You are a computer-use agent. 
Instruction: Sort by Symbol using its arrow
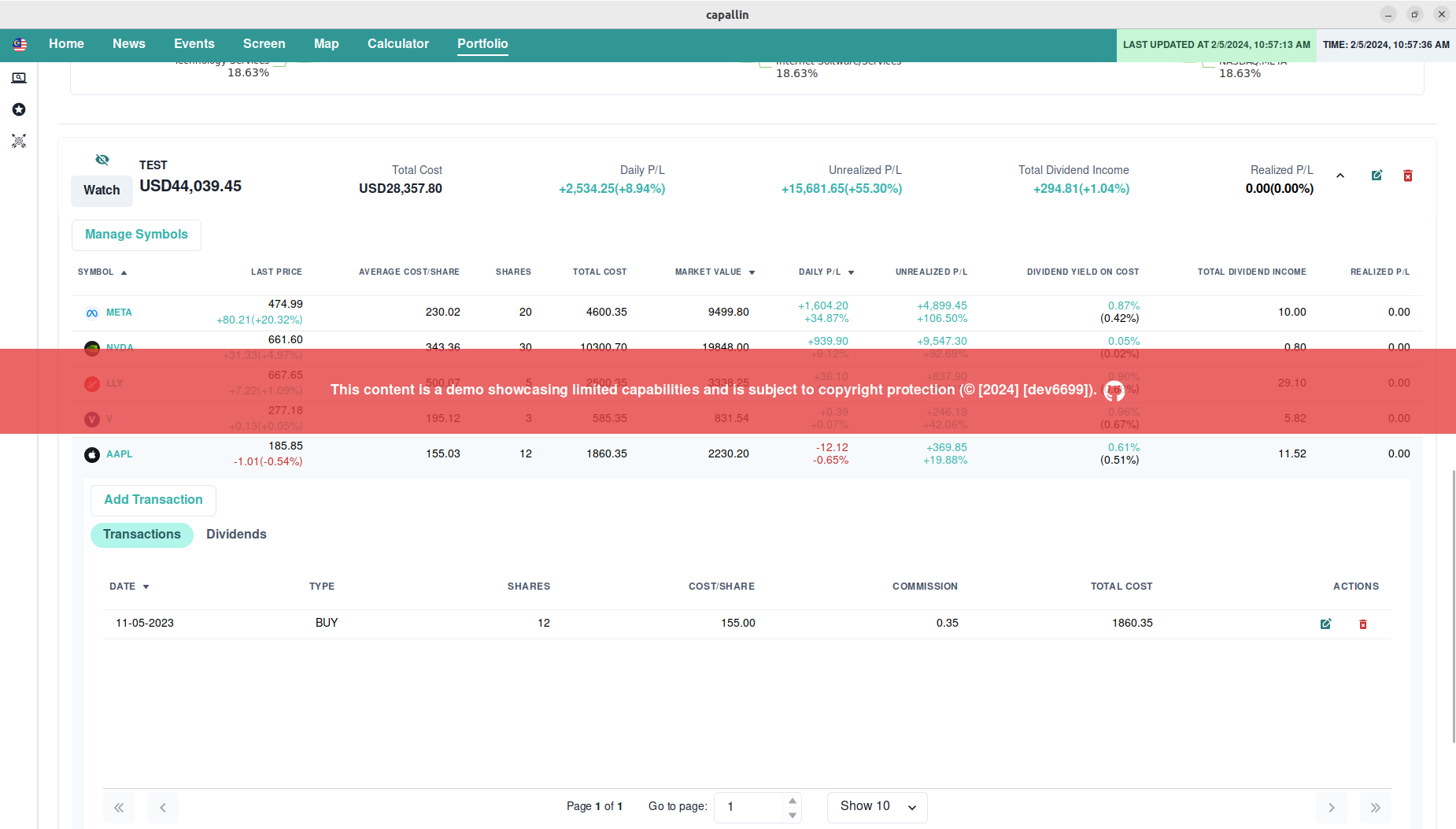124,272
